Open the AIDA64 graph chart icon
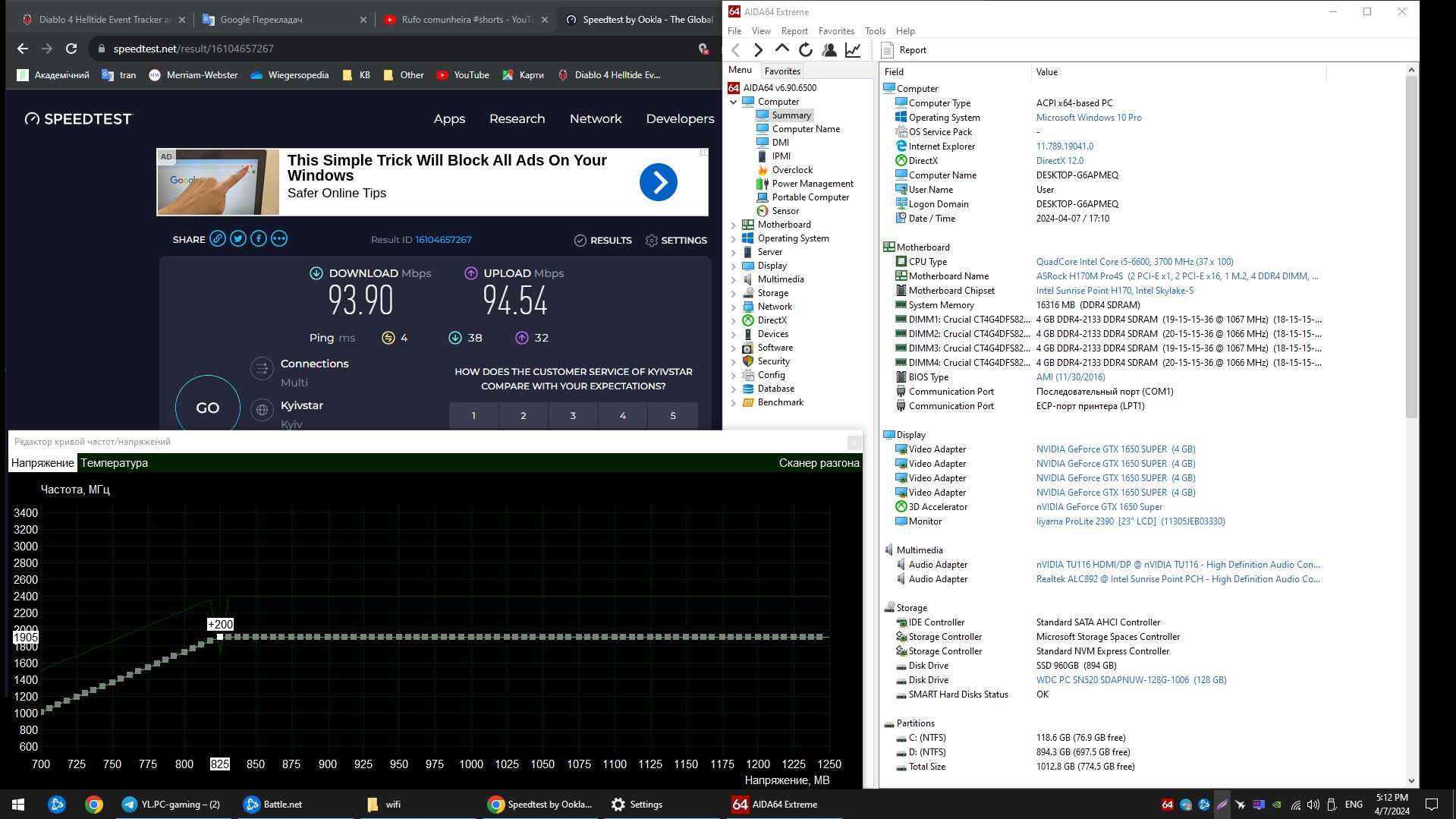Viewport: 1456px width, 819px height. [x=853, y=50]
